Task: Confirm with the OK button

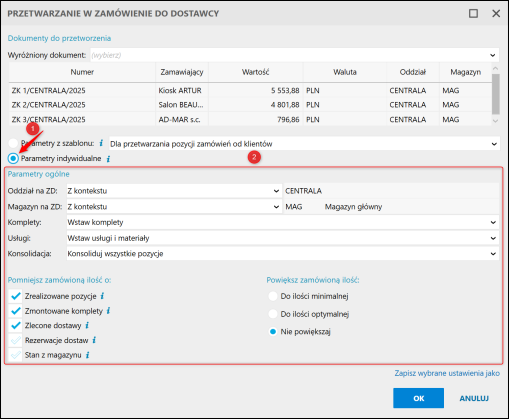Action: pyautogui.click(x=418, y=398)
